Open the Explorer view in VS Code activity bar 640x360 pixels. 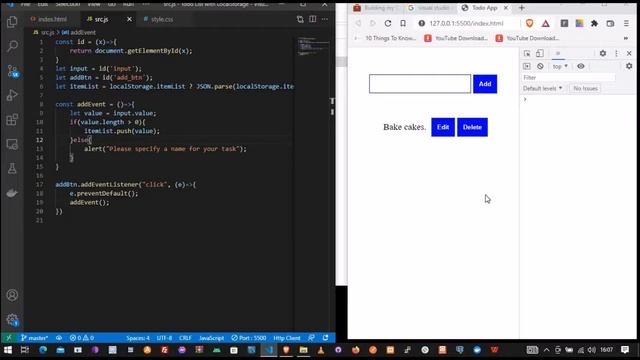12,21
